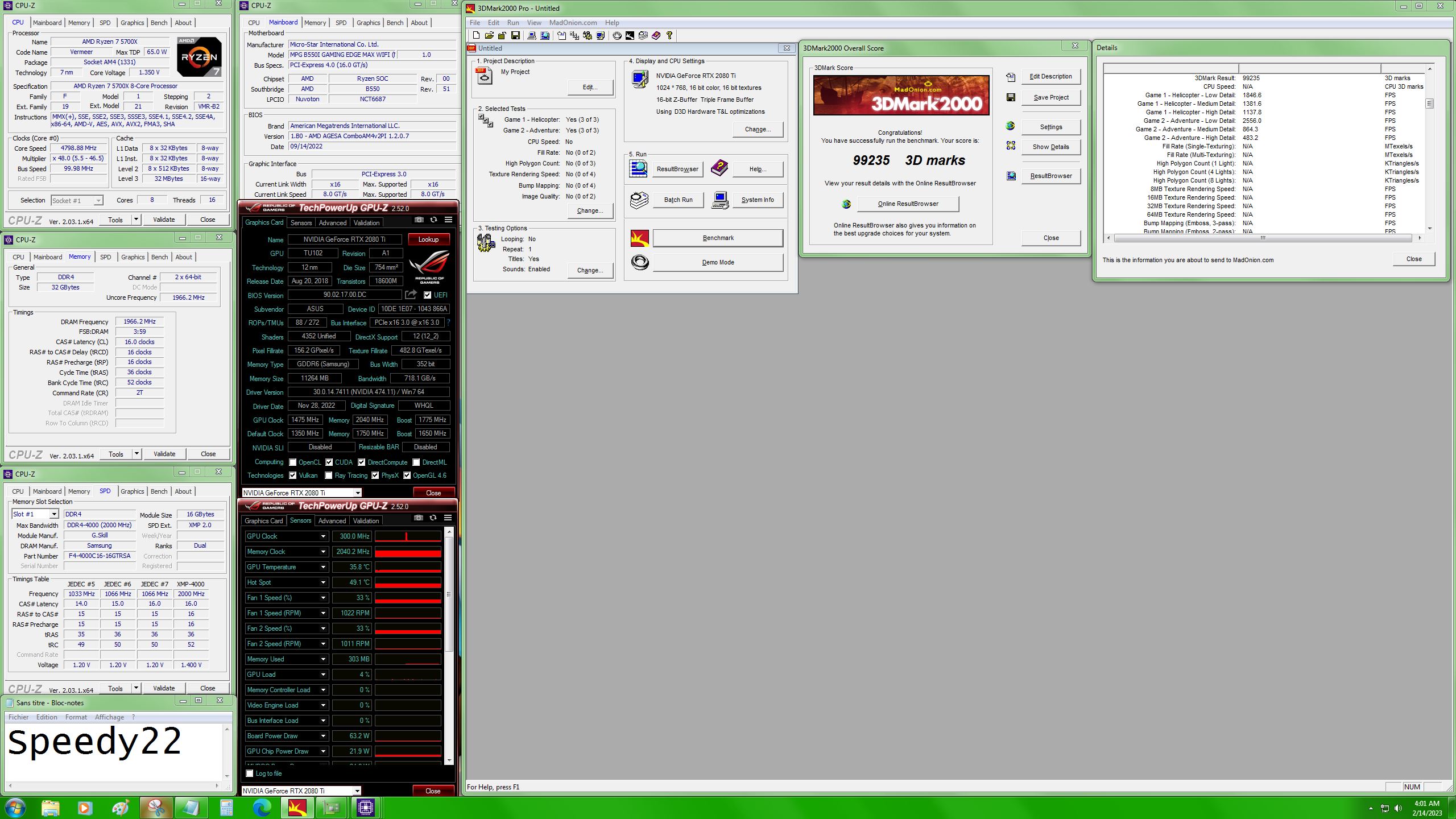The image size is (1456, 819).
Task: Switch to Advanced tab in upper GPU-Z window
Action: (333, 223)
